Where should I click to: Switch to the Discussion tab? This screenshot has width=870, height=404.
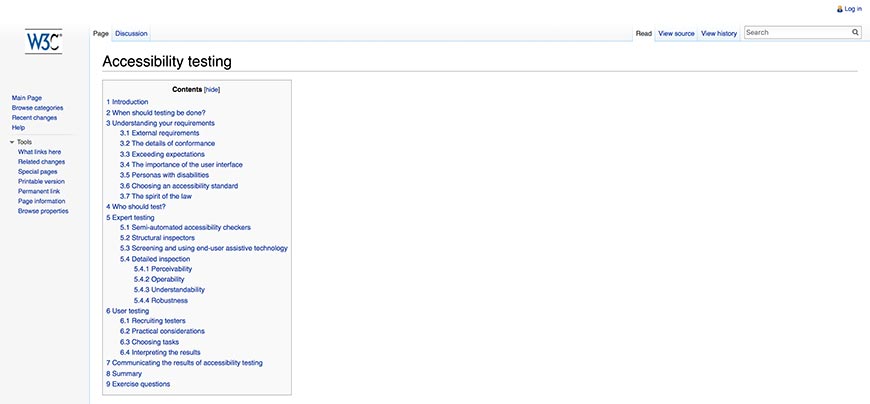click(131, 33)
